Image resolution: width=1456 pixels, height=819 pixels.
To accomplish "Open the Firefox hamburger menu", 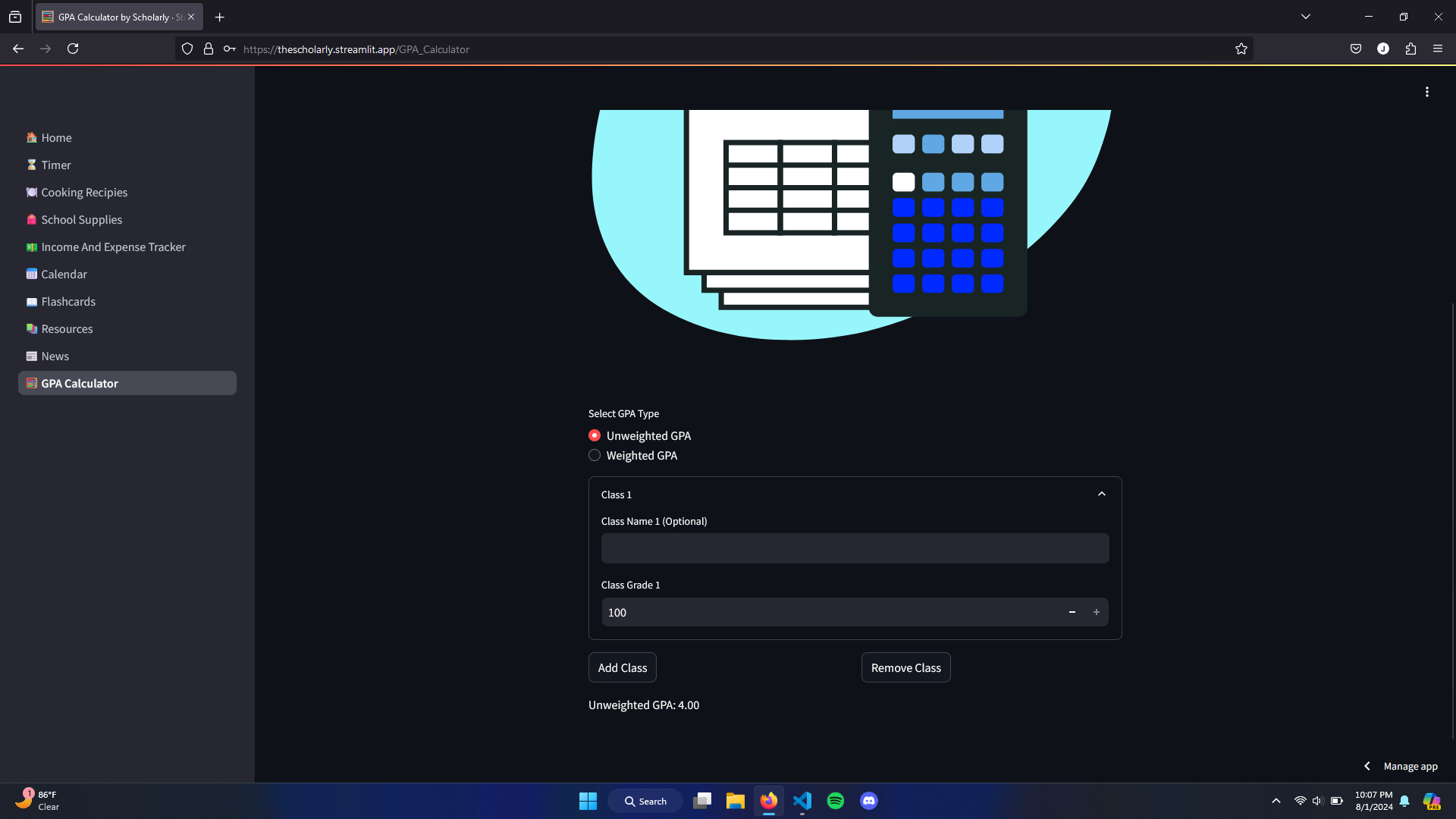I will (1438, 49).
